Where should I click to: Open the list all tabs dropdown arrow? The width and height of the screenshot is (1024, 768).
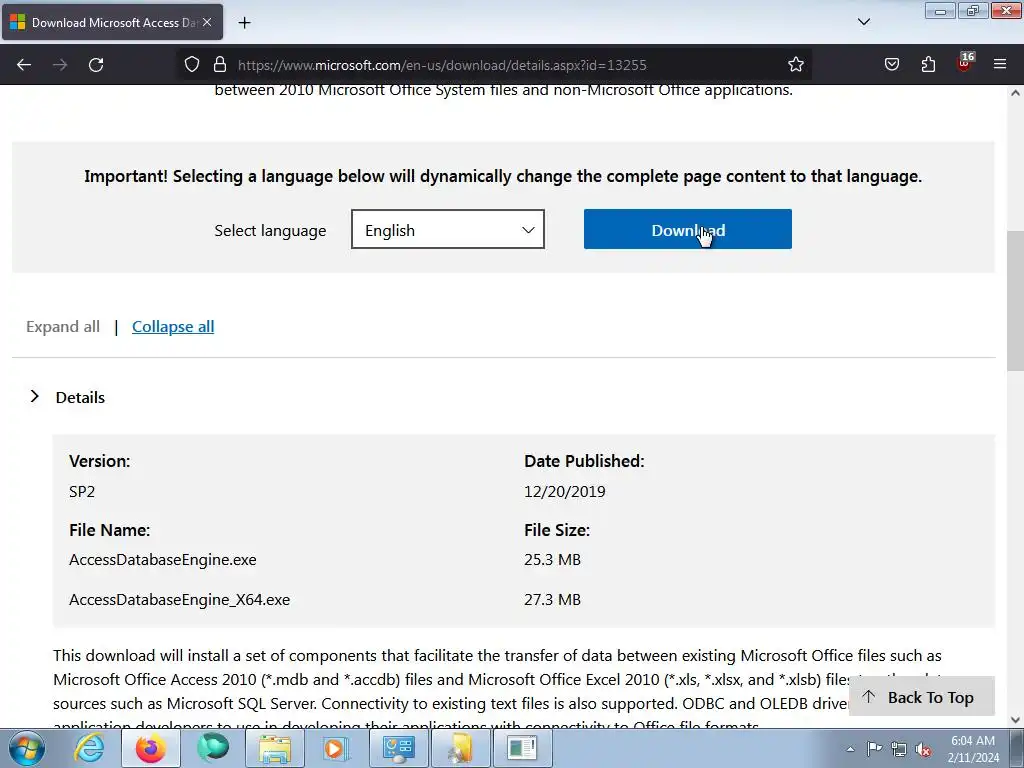coord(864,22)
